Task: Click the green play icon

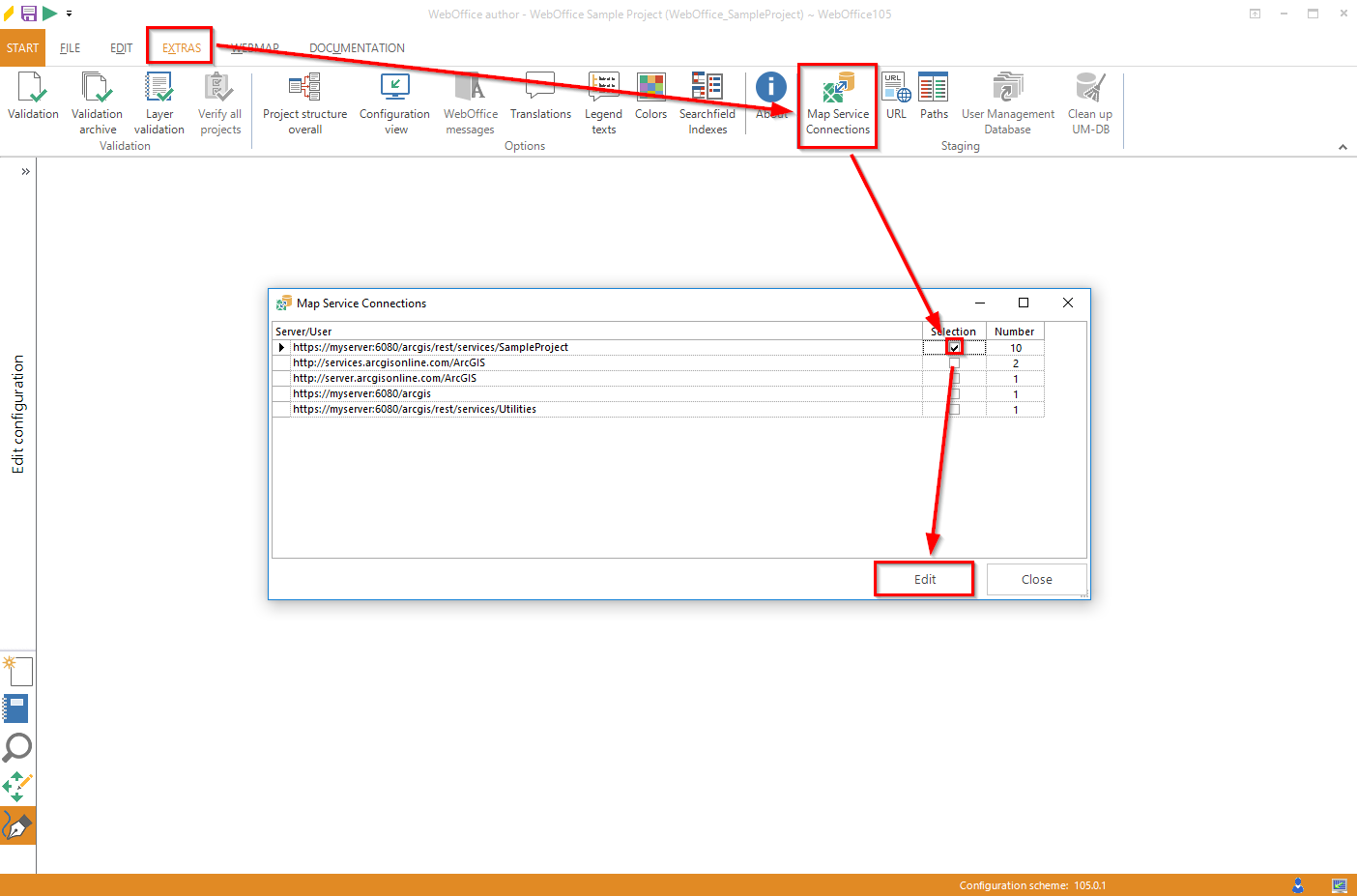Action: pos(50,14)
